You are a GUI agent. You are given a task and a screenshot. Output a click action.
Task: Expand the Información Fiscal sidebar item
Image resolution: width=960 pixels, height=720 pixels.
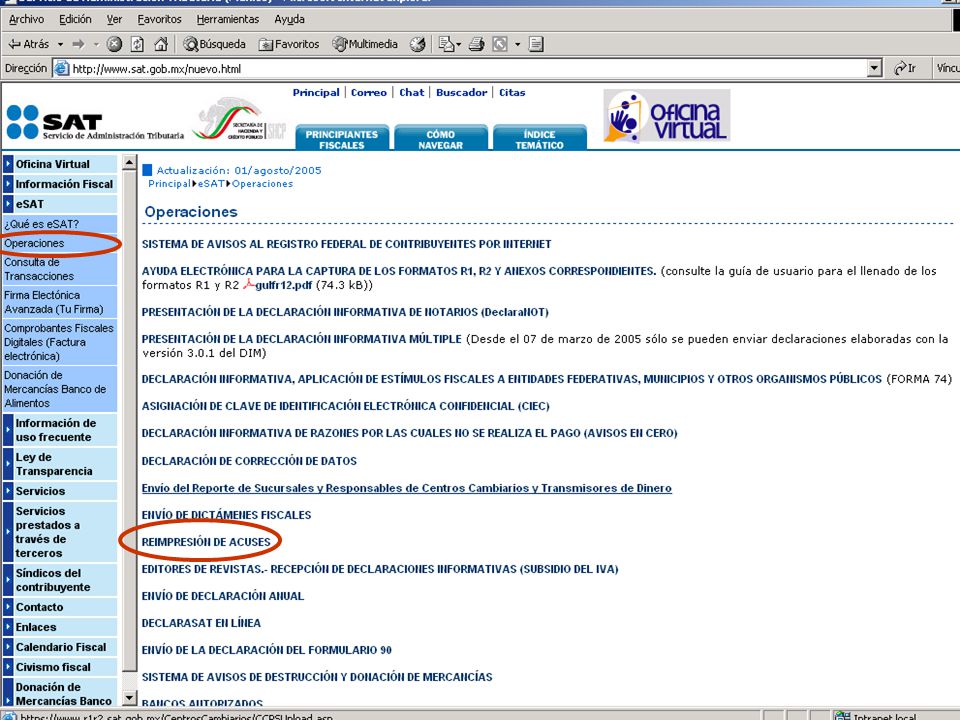[x=59, y=184]
